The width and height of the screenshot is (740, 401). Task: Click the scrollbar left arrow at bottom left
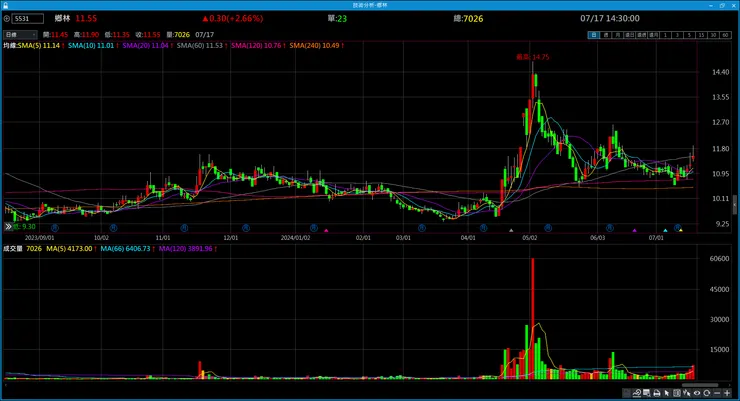click(6, 385)
